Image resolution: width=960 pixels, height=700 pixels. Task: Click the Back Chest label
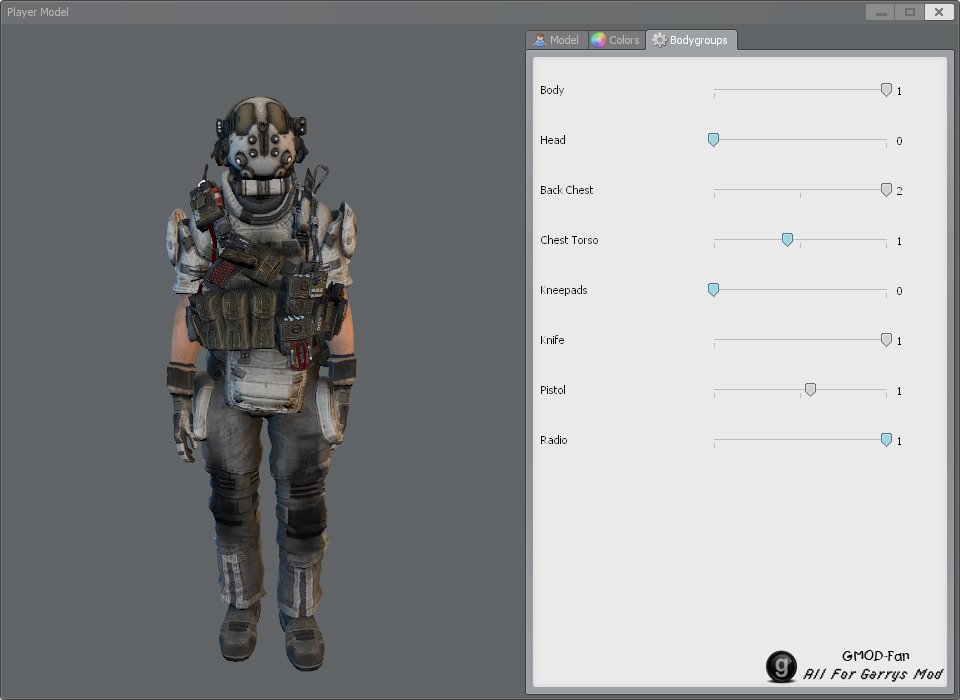(x=566, y=190)
